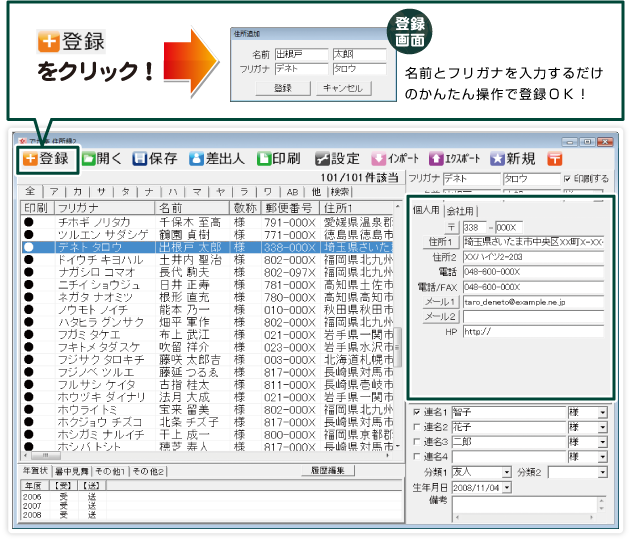Open 設定 (Settings) from the toolbar
This screenshot has width=632, height=542.
(x=337, y=159)
